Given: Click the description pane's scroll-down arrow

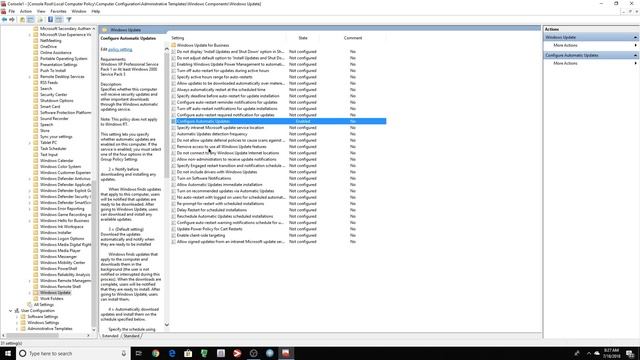Looking at the screenshot, I should point(167,325).
